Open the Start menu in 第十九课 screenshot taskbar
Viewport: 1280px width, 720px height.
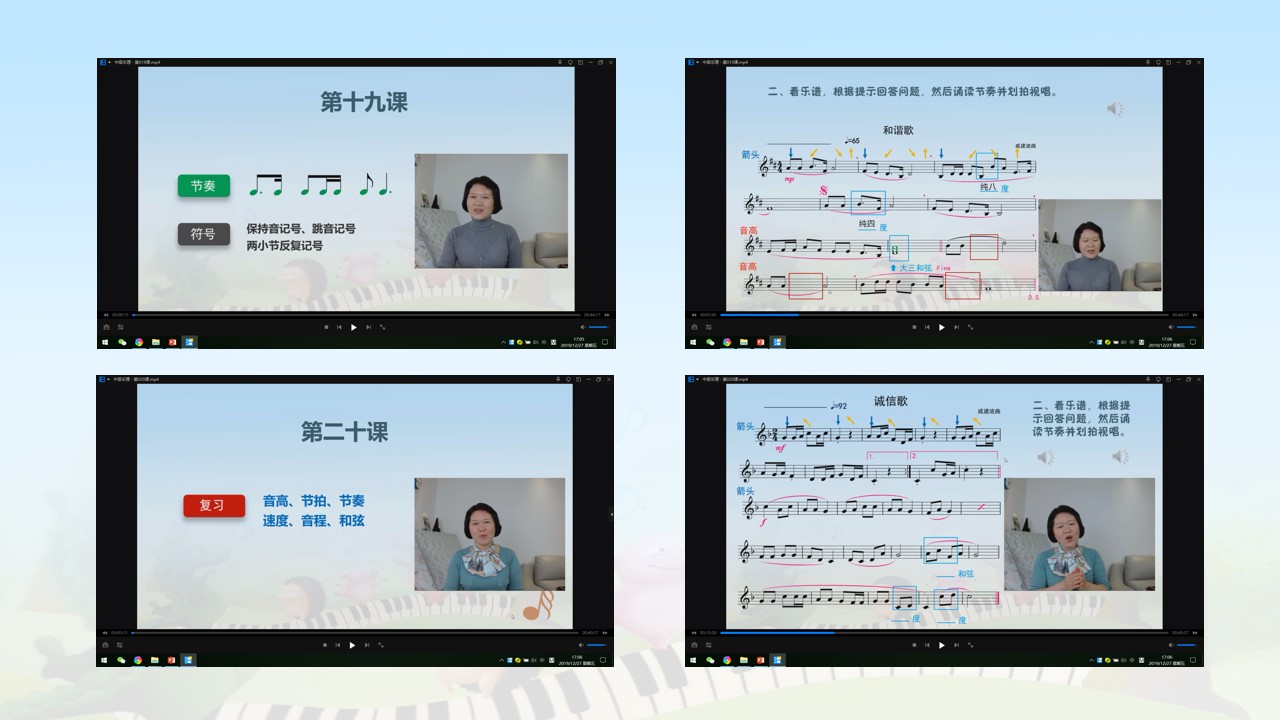tap(104, 342)
